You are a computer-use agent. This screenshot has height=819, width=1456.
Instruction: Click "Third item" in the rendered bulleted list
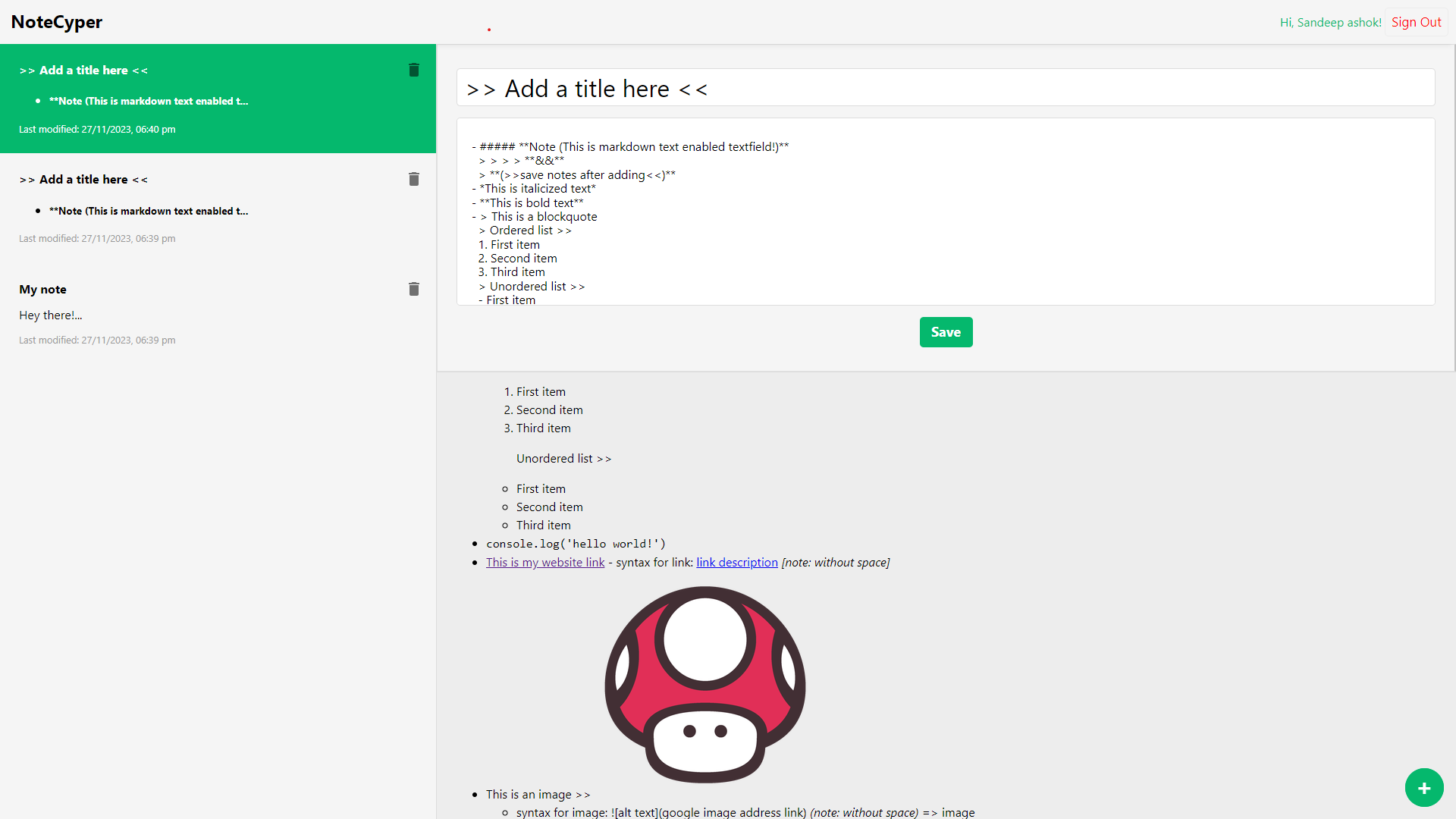(544, 526)
